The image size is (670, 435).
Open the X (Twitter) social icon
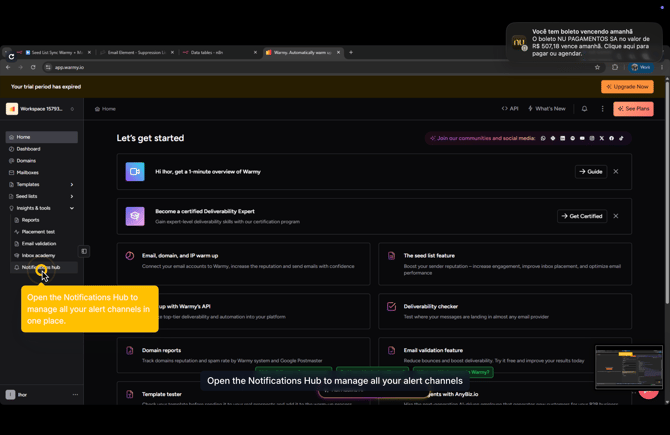click(x=602, y=138)
